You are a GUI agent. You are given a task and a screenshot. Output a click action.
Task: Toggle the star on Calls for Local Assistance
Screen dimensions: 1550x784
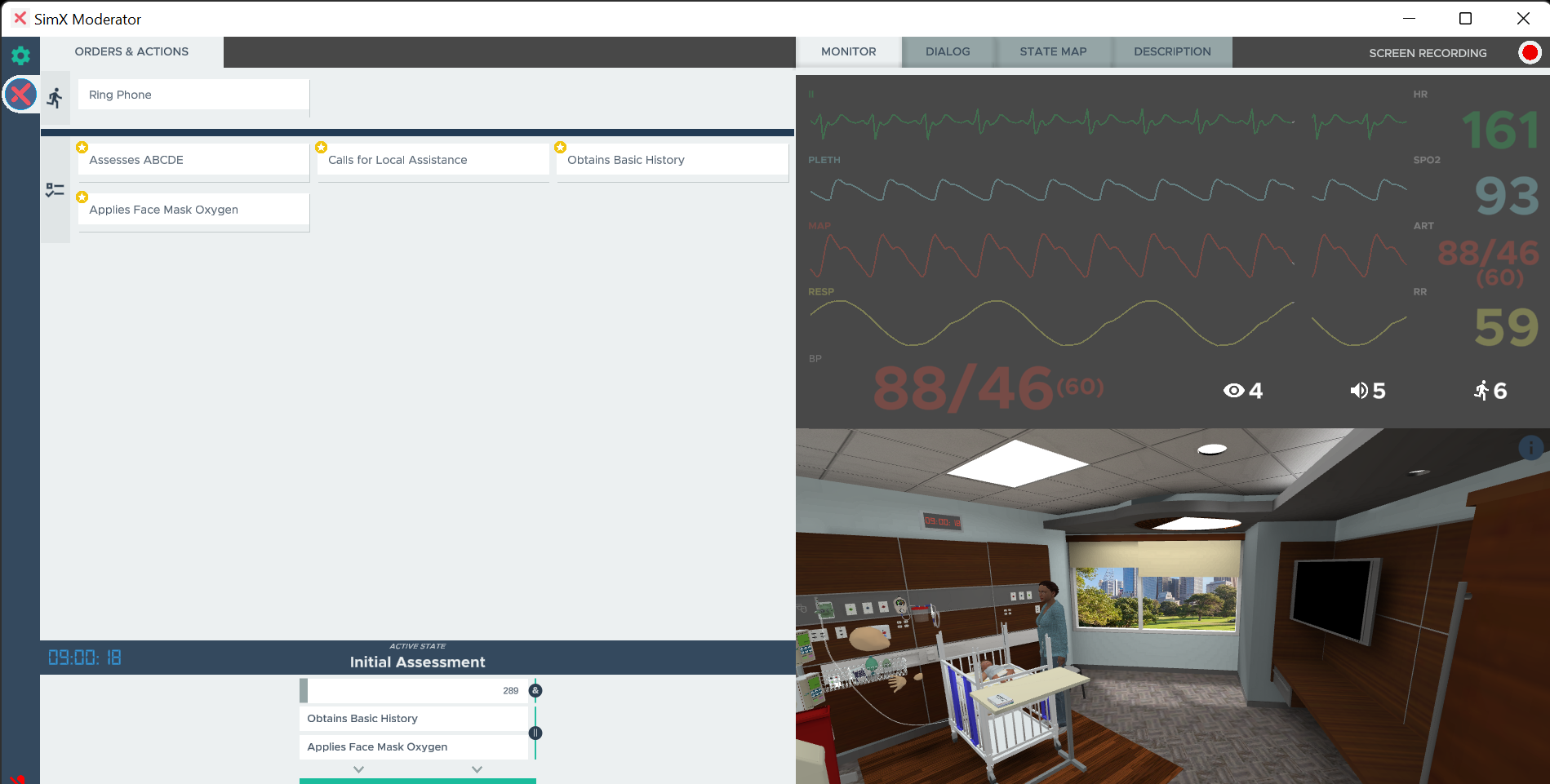321,148
